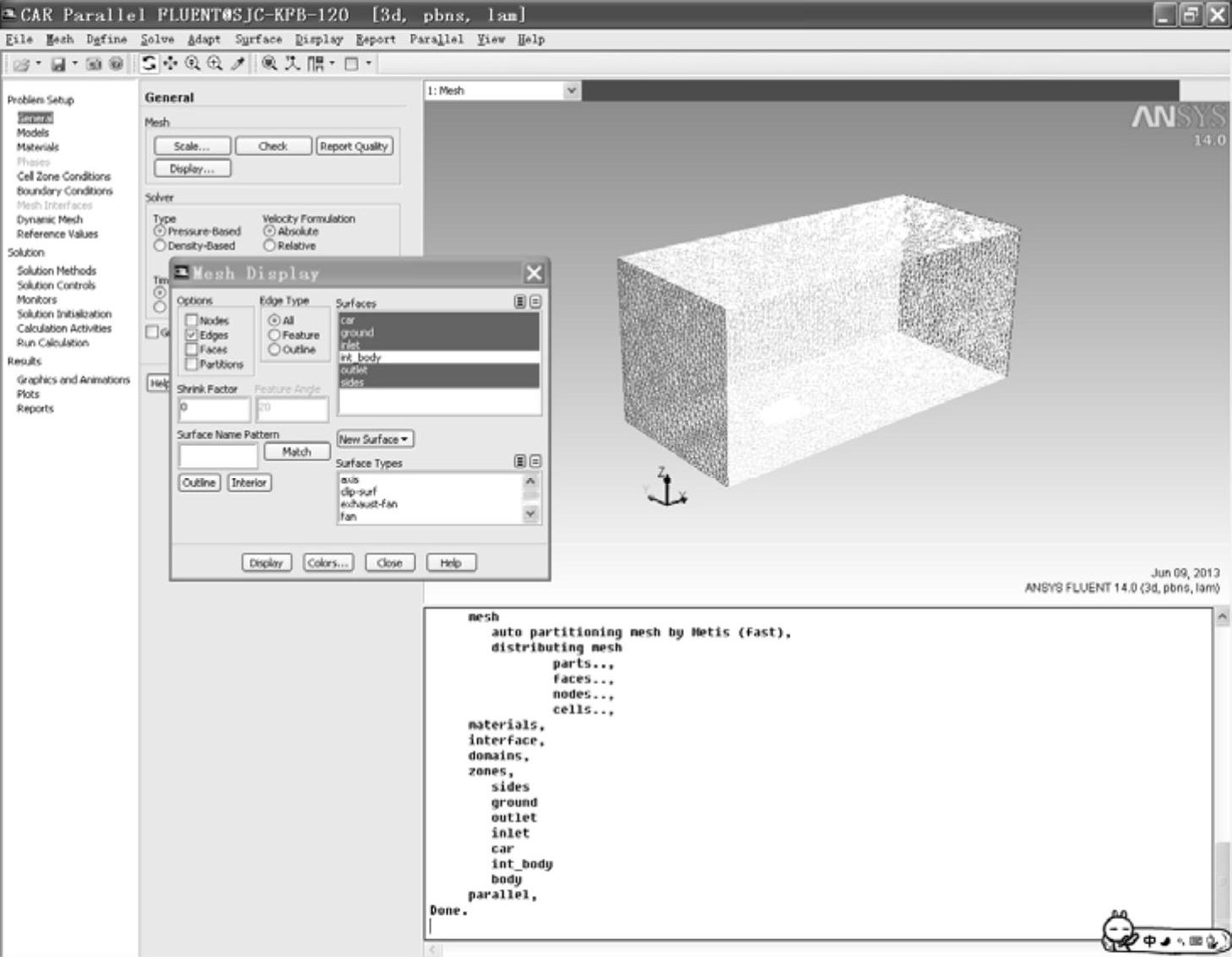This screenshot has height=957, width=1232.
Task: Click the Fit to Window icon
Action: (x=269, y=63)
